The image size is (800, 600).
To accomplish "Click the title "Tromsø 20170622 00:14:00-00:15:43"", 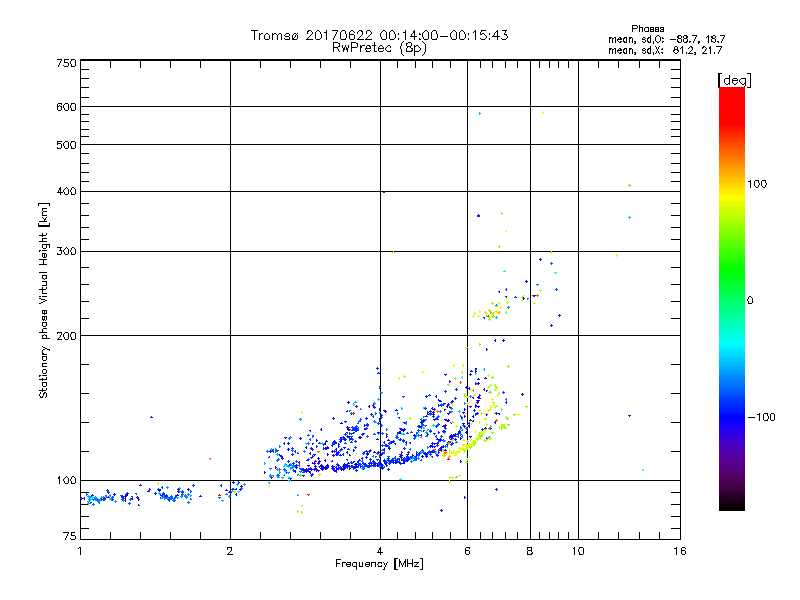I will pos(379,35).
